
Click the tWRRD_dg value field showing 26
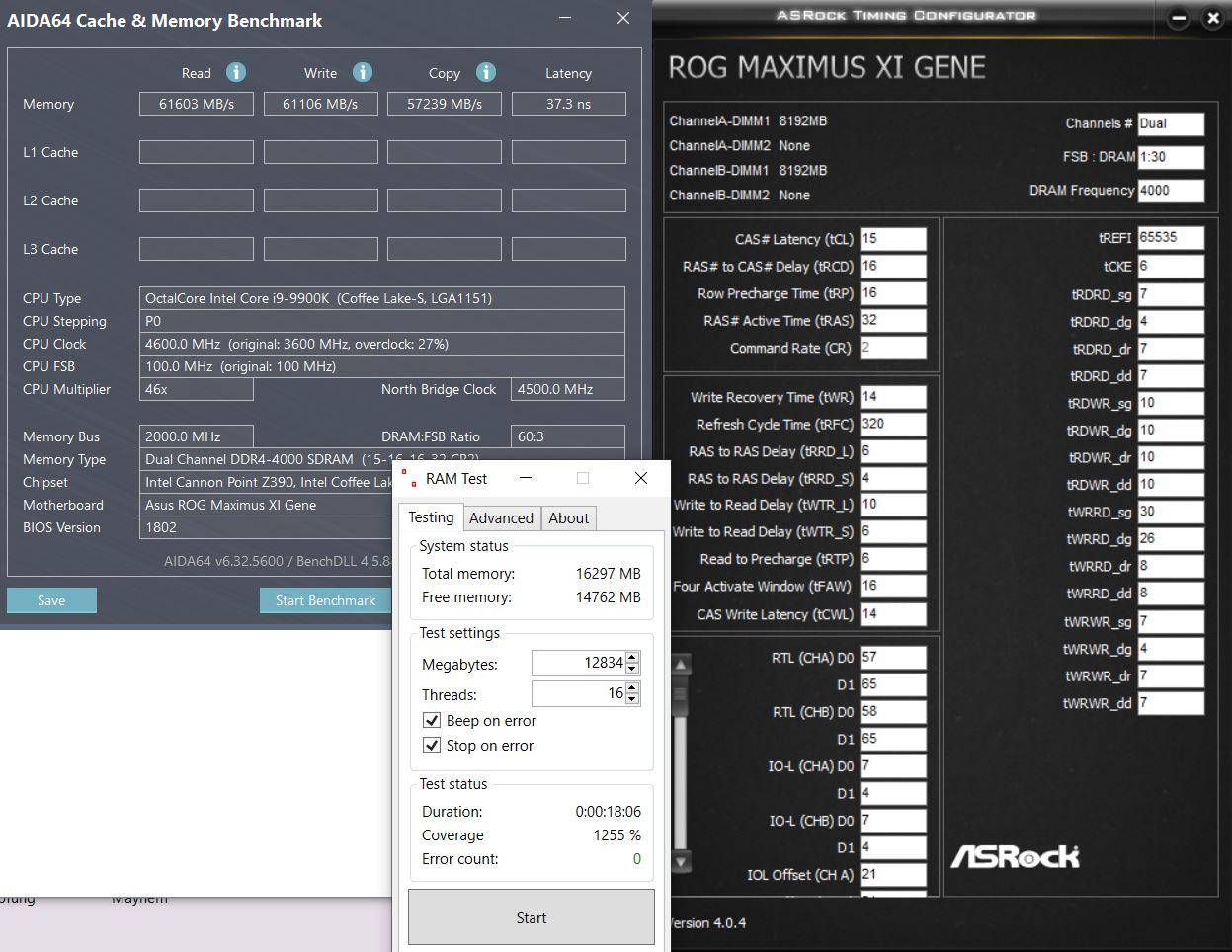(x=1171, y=539)
